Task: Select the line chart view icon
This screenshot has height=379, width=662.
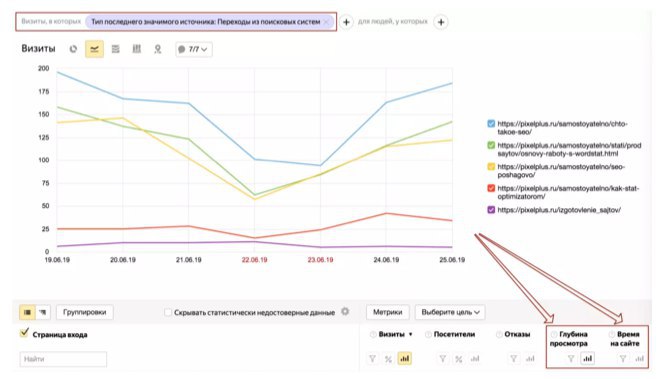Action: (x=95, y=49)
